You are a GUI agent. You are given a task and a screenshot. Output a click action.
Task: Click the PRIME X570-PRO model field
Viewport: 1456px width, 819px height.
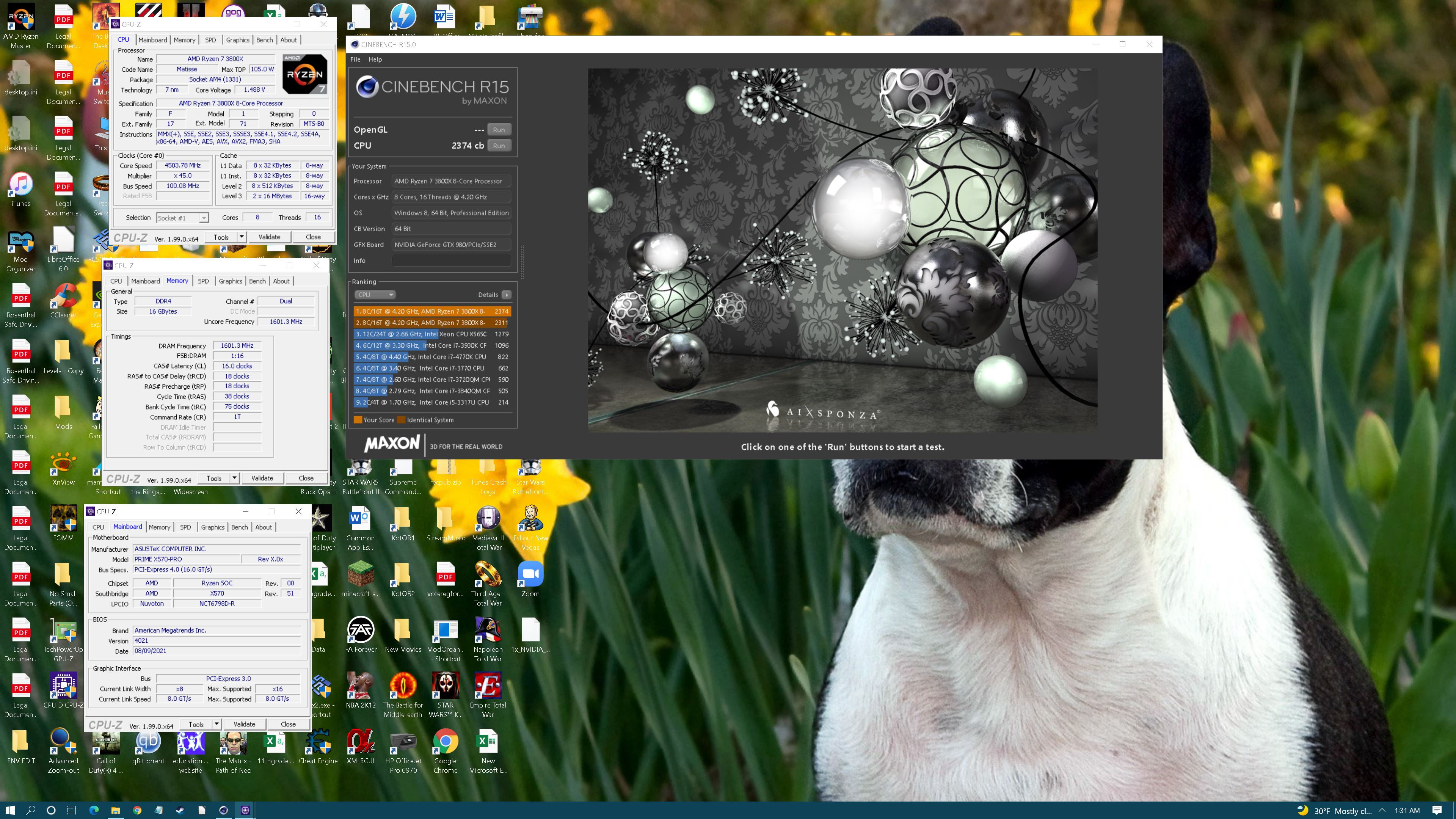tap(187, 559)
